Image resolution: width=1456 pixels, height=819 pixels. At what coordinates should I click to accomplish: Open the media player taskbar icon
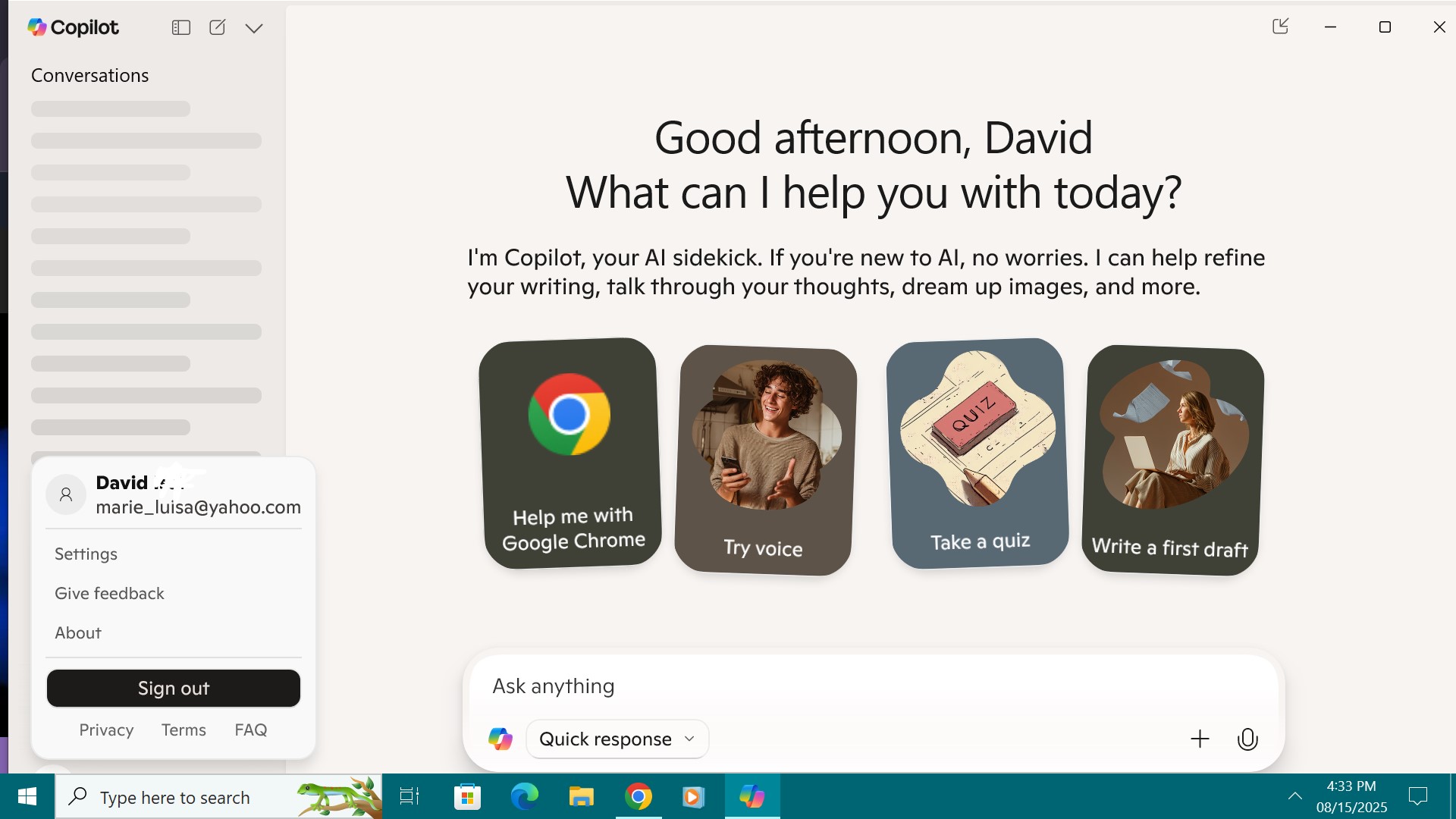pyautogui.click(x=694, y=797)
